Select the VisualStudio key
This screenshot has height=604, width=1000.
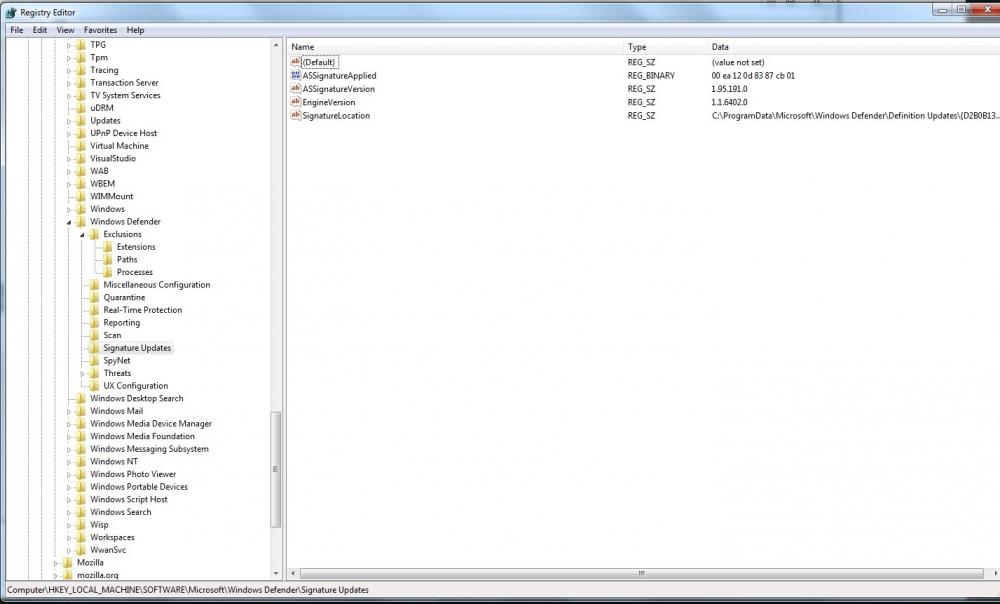(113, 158)
